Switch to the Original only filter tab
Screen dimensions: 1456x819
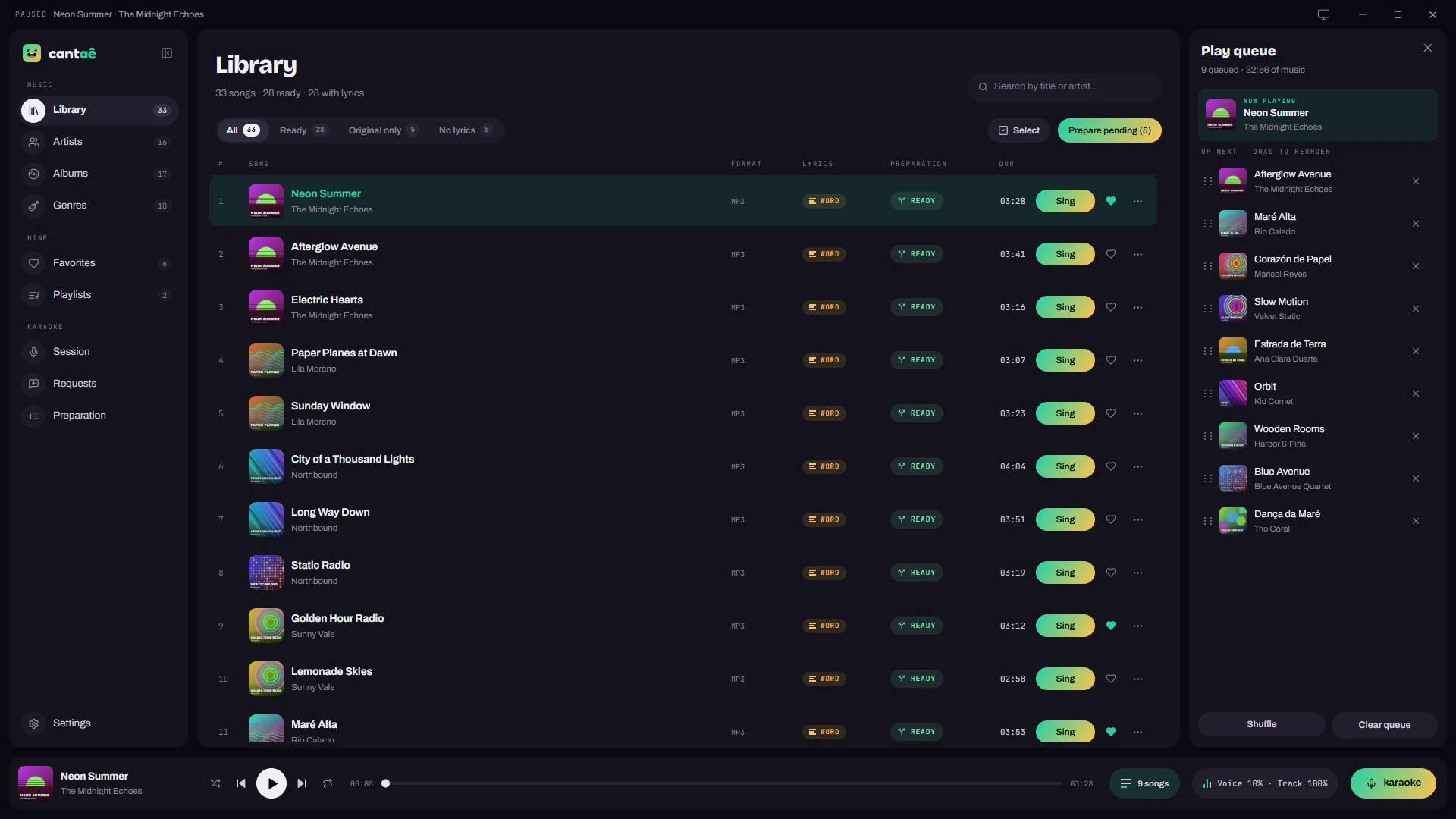point(383,130)
